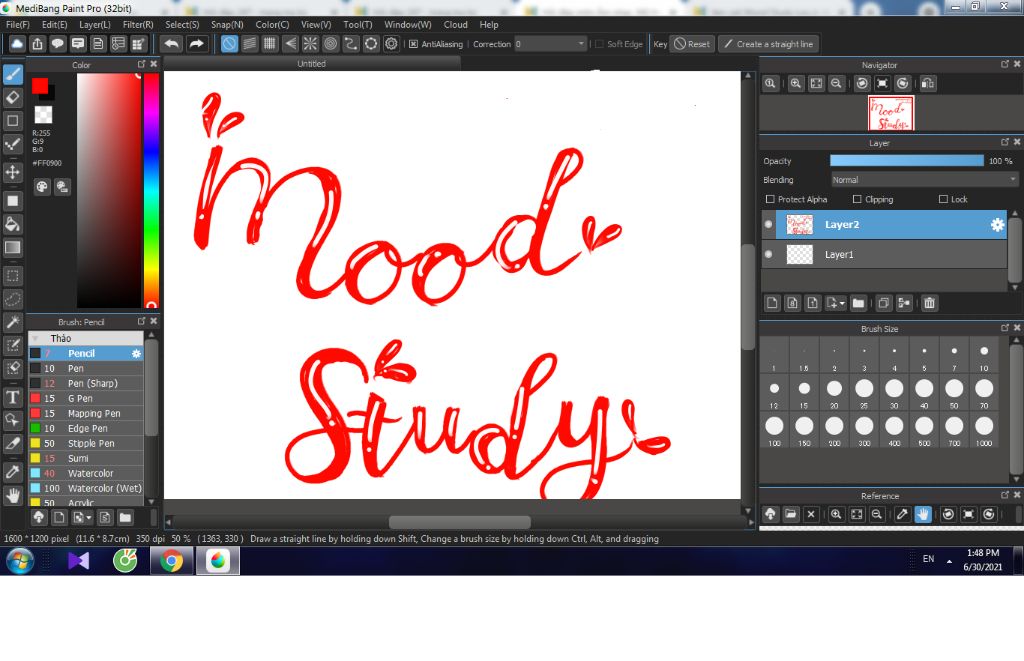Select the Hand tool in left toolbar

(x=13, y=495)
